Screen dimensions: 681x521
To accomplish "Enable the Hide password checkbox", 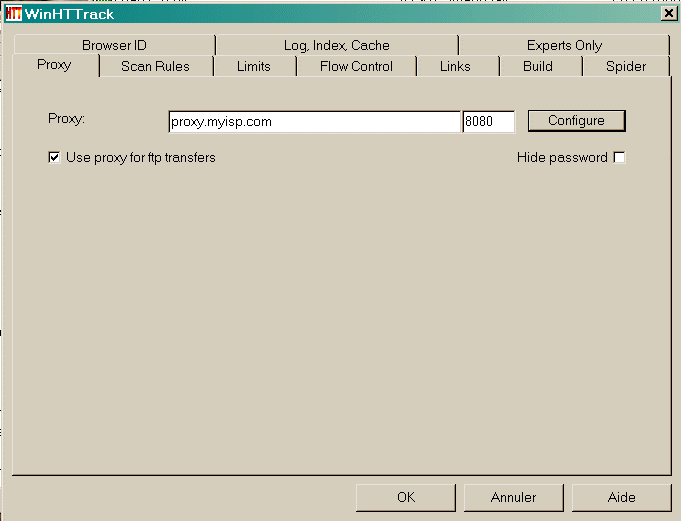I will point(619,157).
